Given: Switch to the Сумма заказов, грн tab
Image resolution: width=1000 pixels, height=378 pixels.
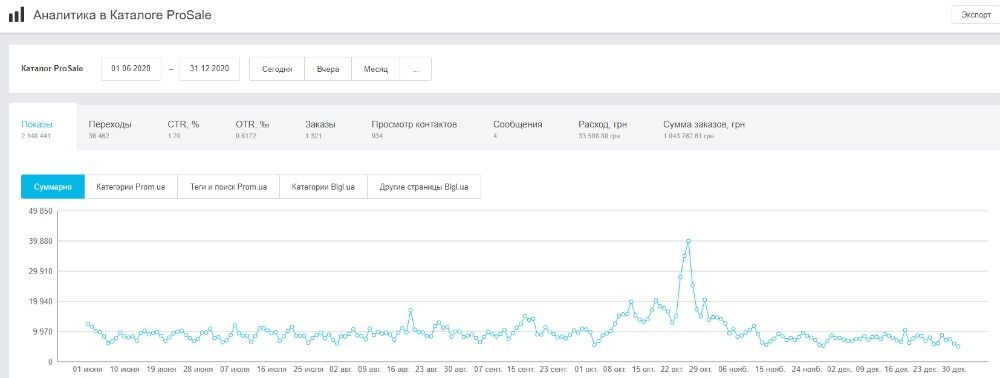Looking at the screenshot, I should click(703, 128).
